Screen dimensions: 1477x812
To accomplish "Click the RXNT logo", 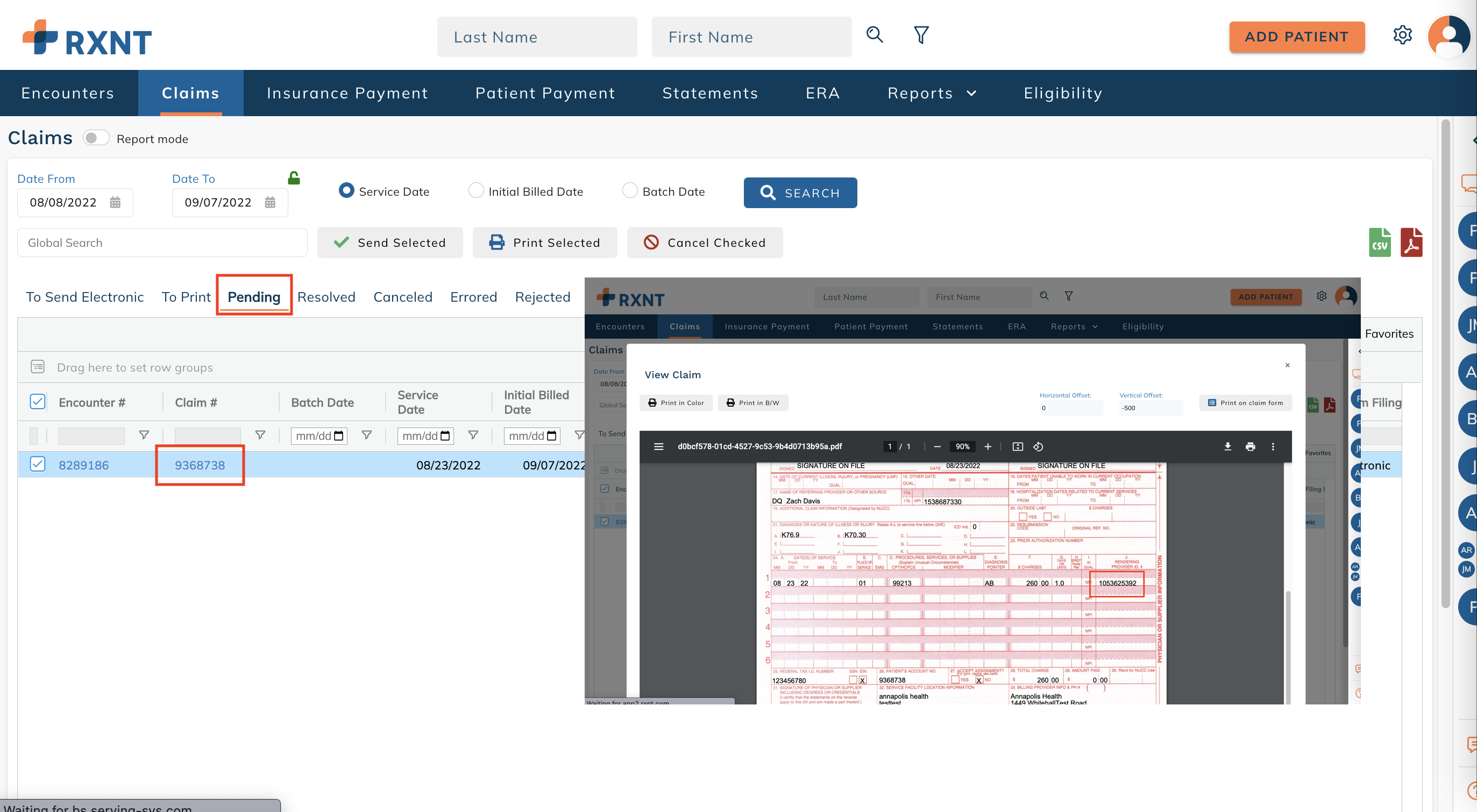I will coord(87,38).
